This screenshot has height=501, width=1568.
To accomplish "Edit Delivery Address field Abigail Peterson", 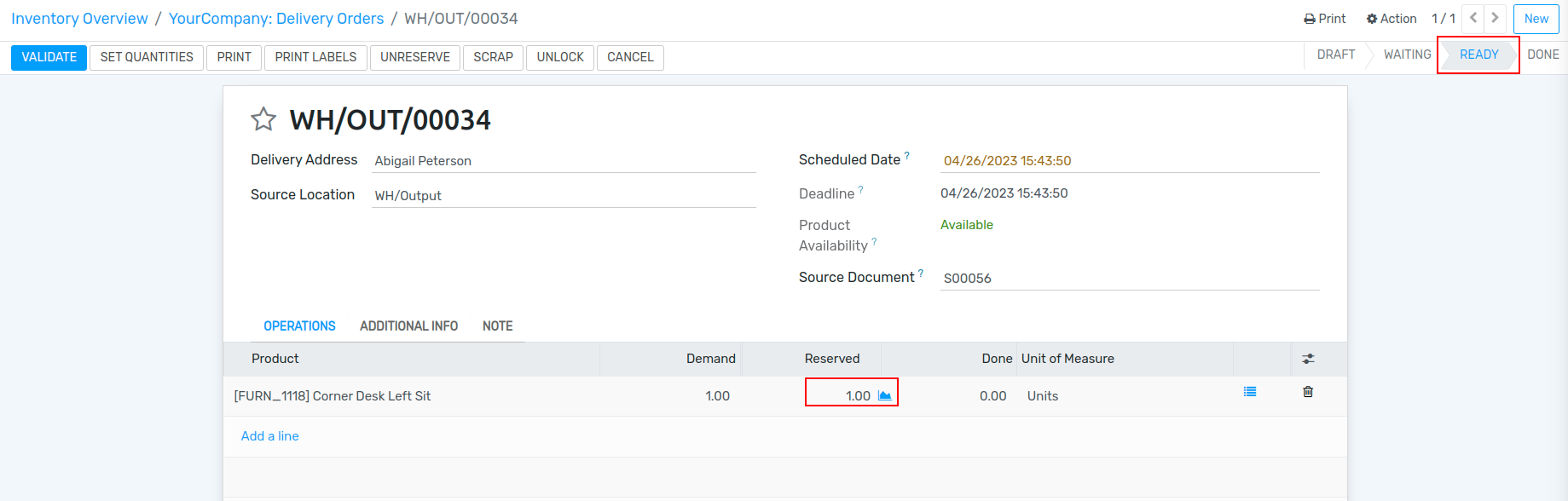I will (x=564, y=161).
